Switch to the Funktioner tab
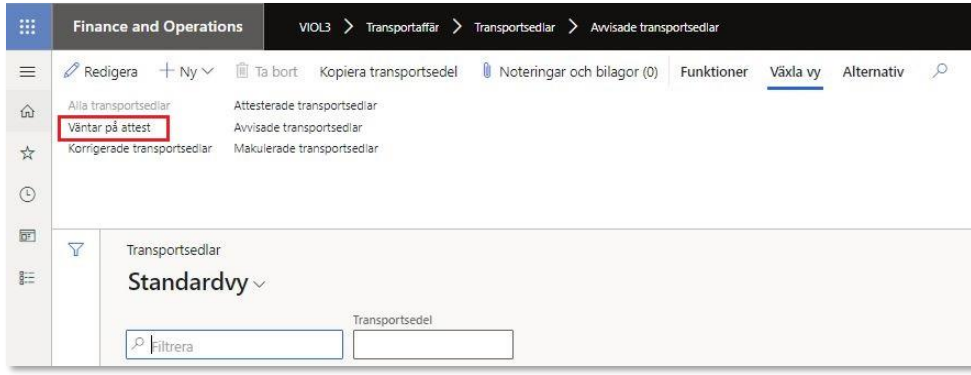The width and height of the screenshot is (971, 375). point(714,72)
